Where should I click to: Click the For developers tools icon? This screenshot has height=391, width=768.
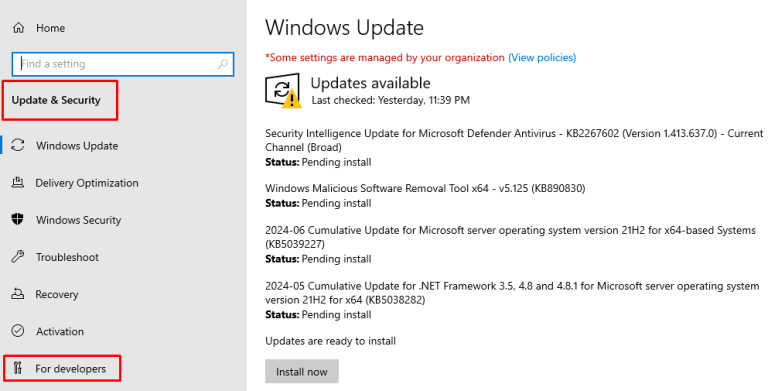pos(18,368)
